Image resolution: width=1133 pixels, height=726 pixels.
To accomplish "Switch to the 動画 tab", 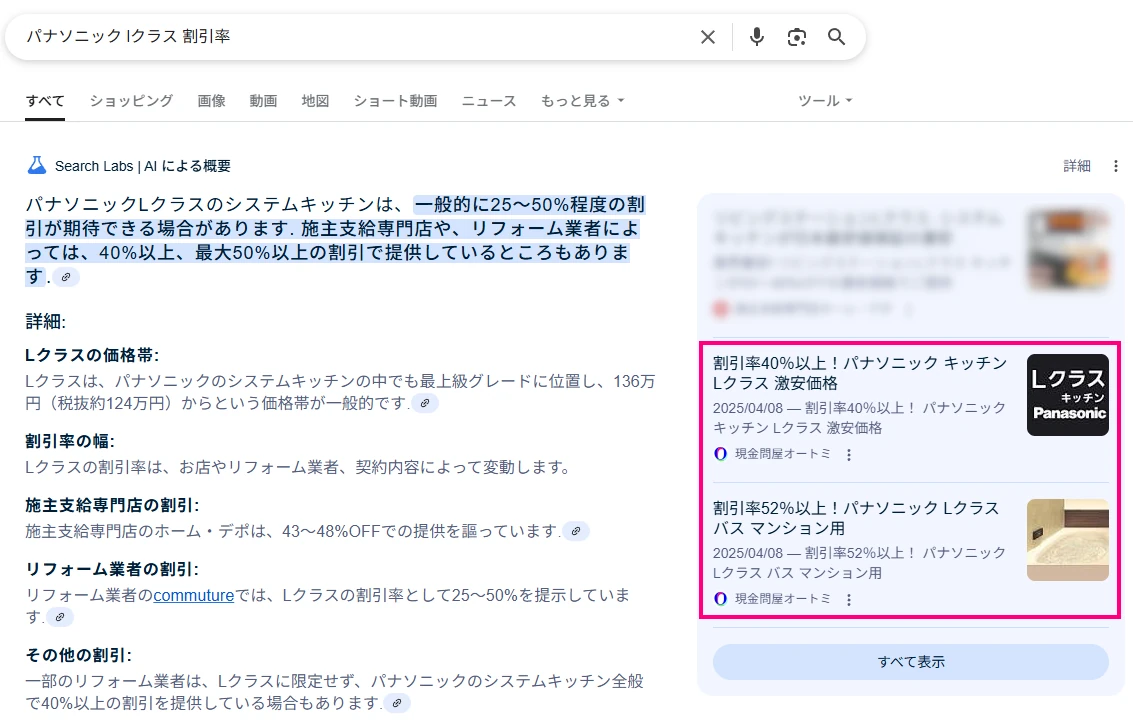I will tap(263, 101).
